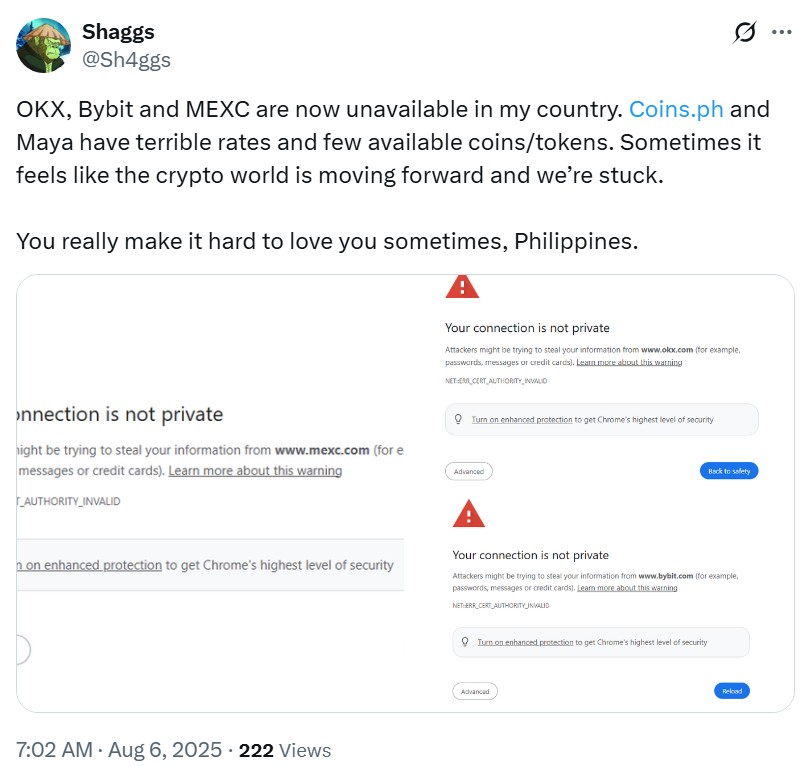The width and height of the screenshot is (811, 766).
Task: Expand Advanced details on the okx warning page
Action: click(468, 470)
